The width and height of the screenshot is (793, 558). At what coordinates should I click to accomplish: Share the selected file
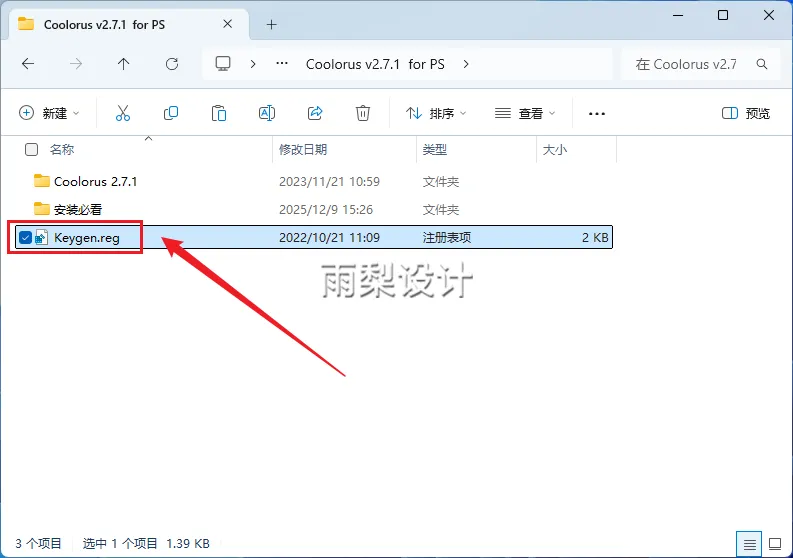pos(315,113)
